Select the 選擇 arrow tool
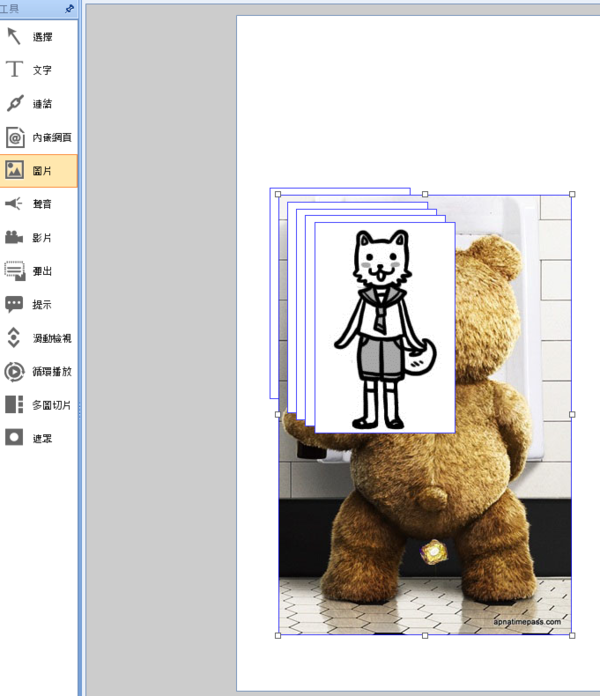Image resolution: width=600 pixels, height=696 pixels. click(38, 37)
